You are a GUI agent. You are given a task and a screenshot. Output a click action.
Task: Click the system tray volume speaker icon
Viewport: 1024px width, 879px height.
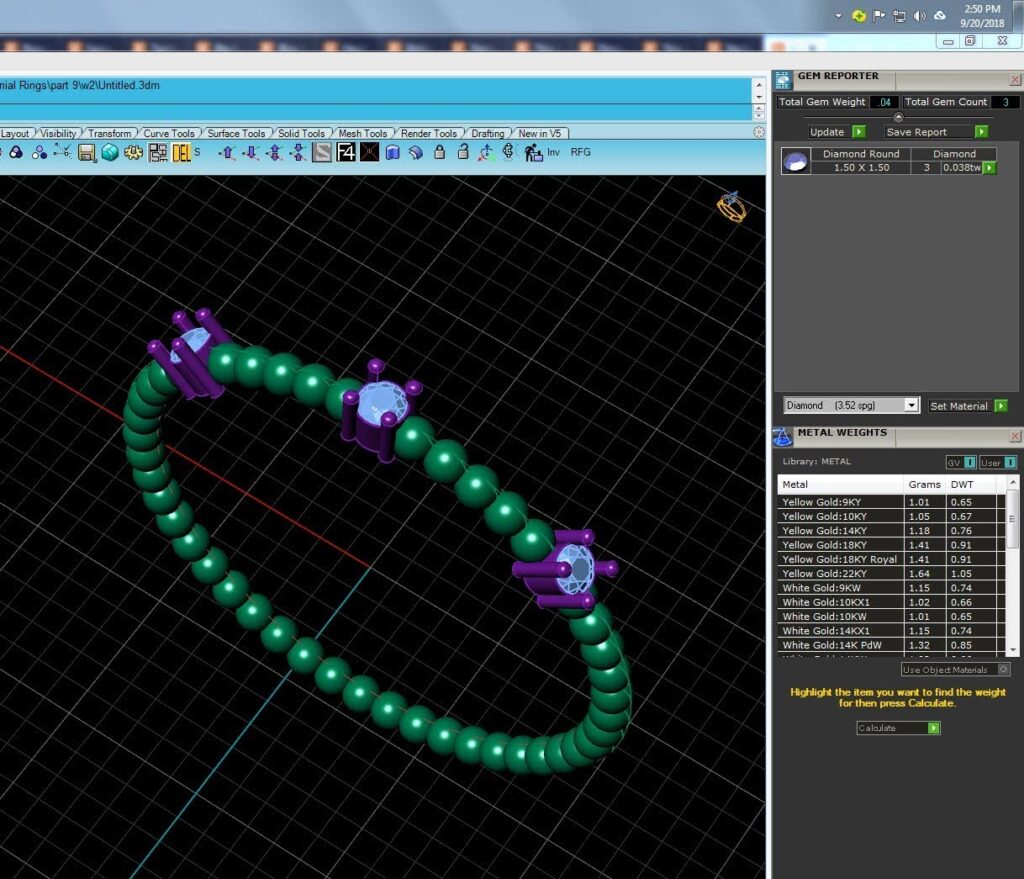(x=920, y=16)
